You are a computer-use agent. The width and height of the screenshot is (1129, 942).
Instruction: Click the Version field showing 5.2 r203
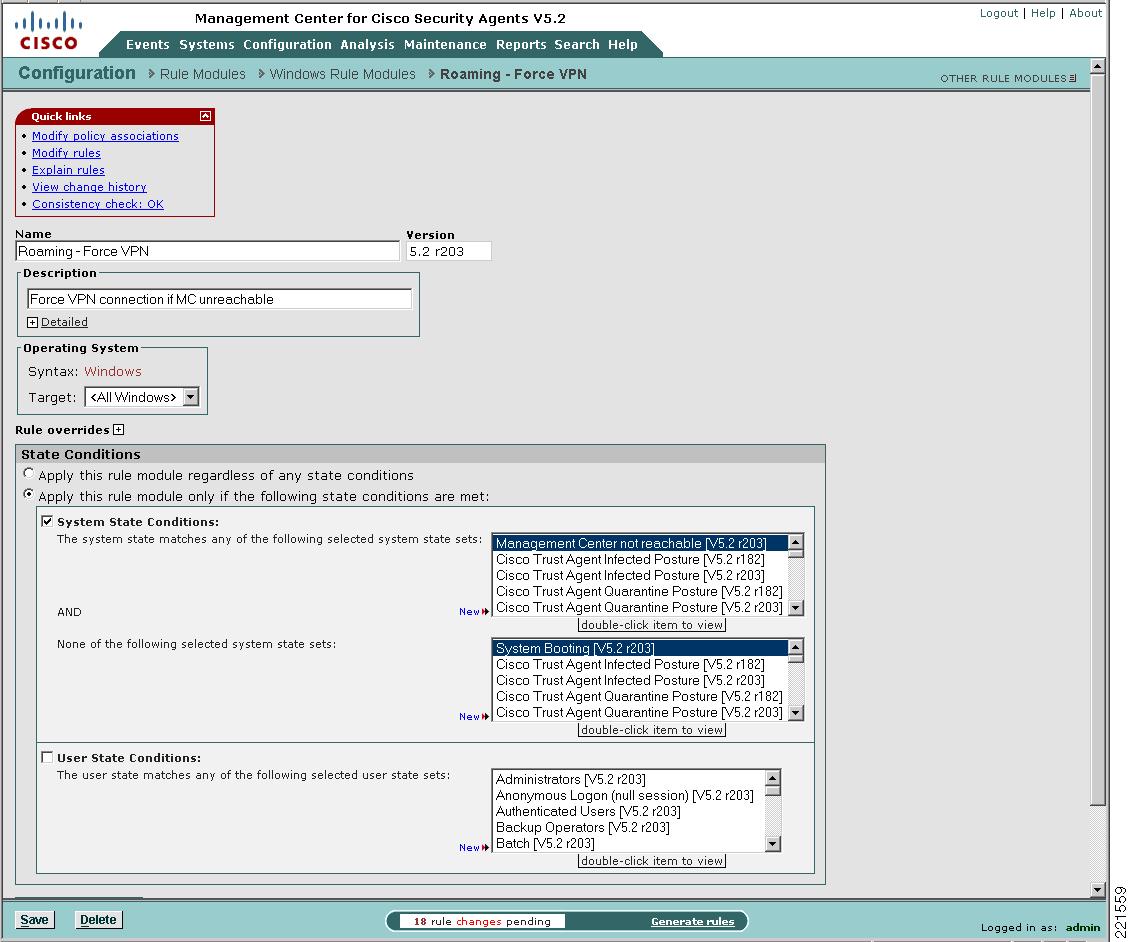tap(449, 251)
